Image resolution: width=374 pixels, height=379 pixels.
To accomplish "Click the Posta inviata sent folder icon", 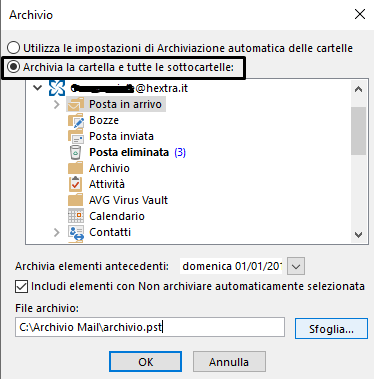I will 76,136.
